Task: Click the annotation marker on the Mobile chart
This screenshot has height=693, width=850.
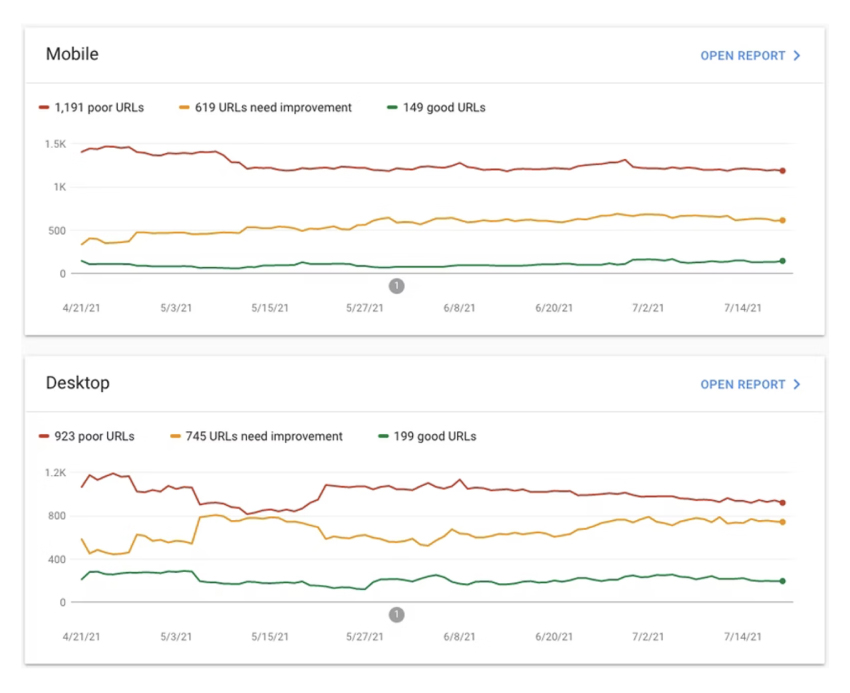Action: point(396,286)
